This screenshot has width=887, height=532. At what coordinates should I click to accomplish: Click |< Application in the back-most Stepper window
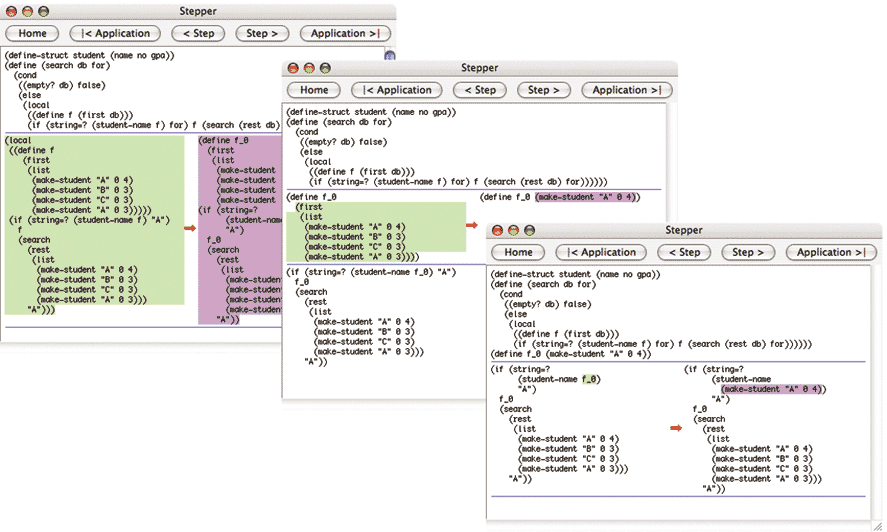(x=115, y=33)
